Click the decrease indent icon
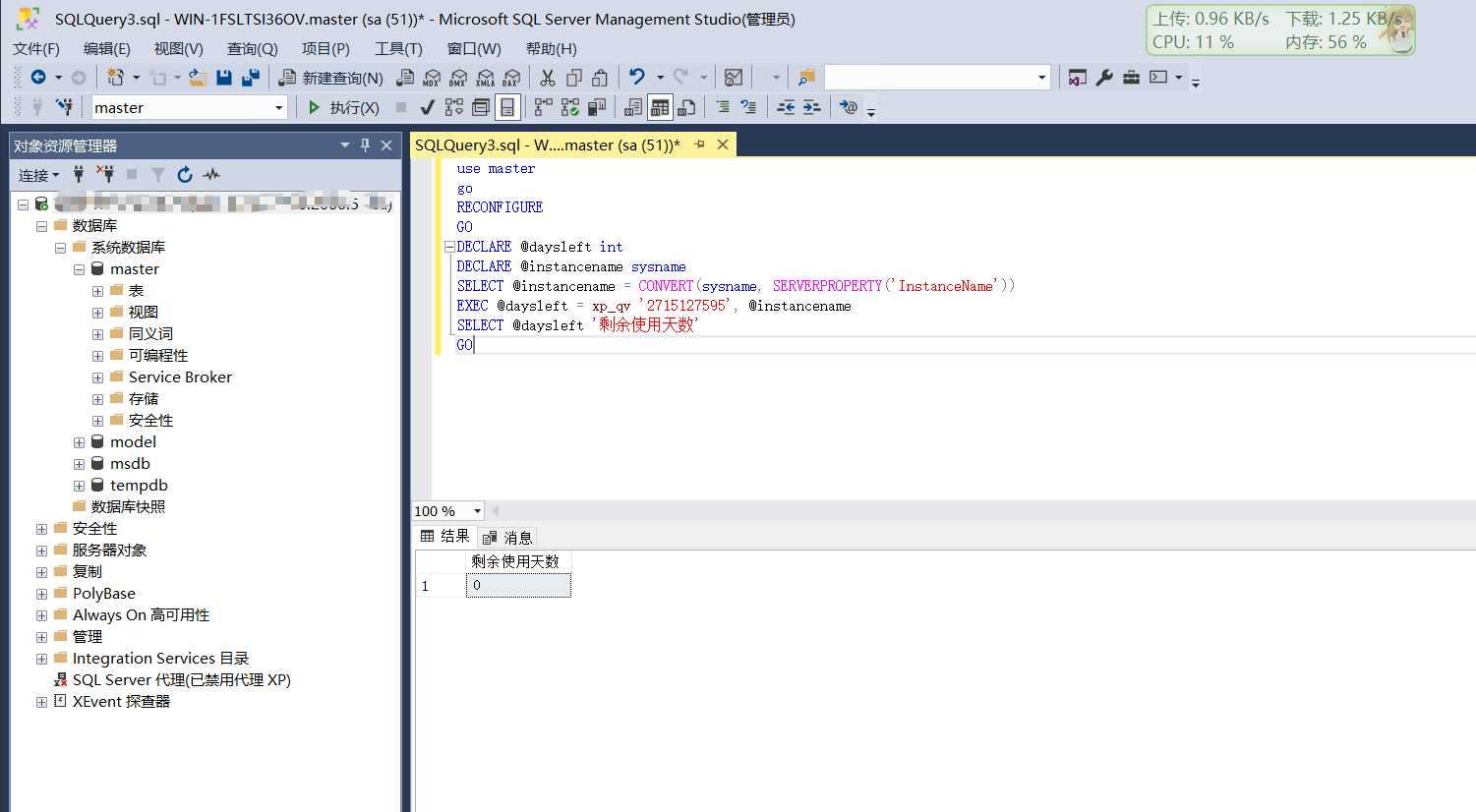This screenshot has height=812, width=1476. (786, 107)
